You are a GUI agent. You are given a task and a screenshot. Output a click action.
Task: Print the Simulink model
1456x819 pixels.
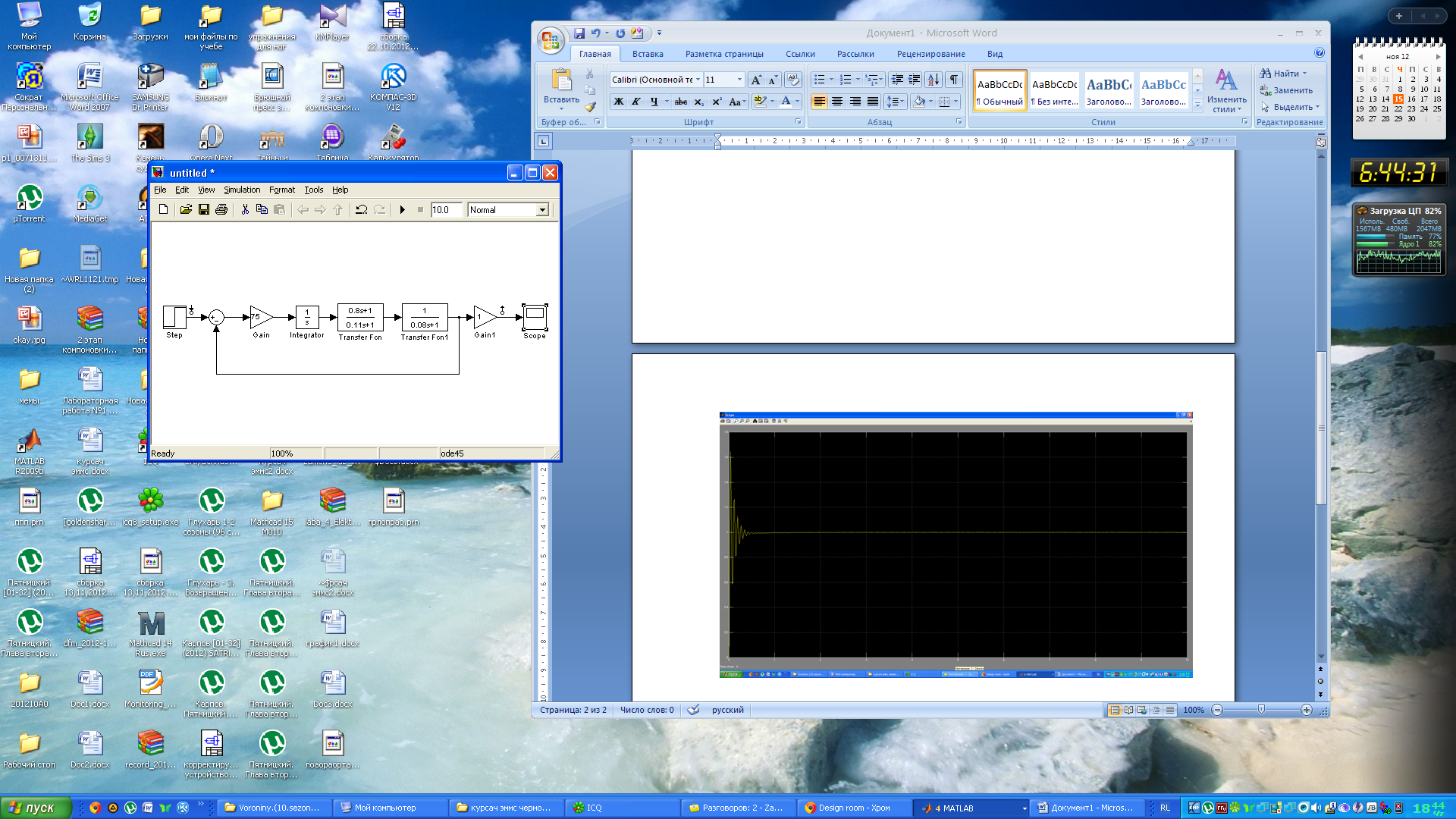pyautogui.click(x=221, y=210)
